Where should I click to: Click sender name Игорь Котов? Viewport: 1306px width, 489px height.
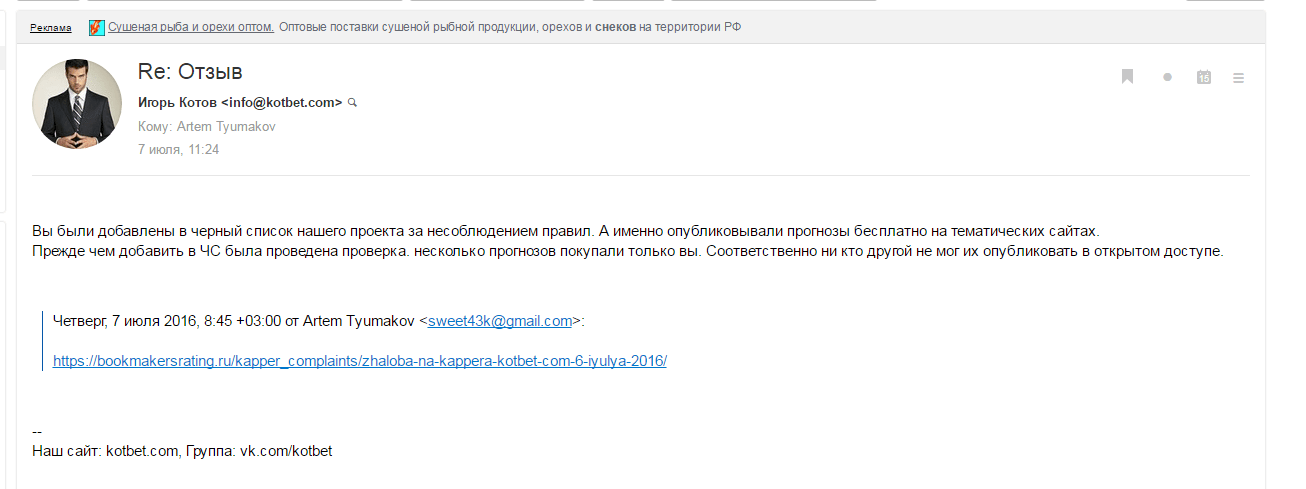click(177, 102)
